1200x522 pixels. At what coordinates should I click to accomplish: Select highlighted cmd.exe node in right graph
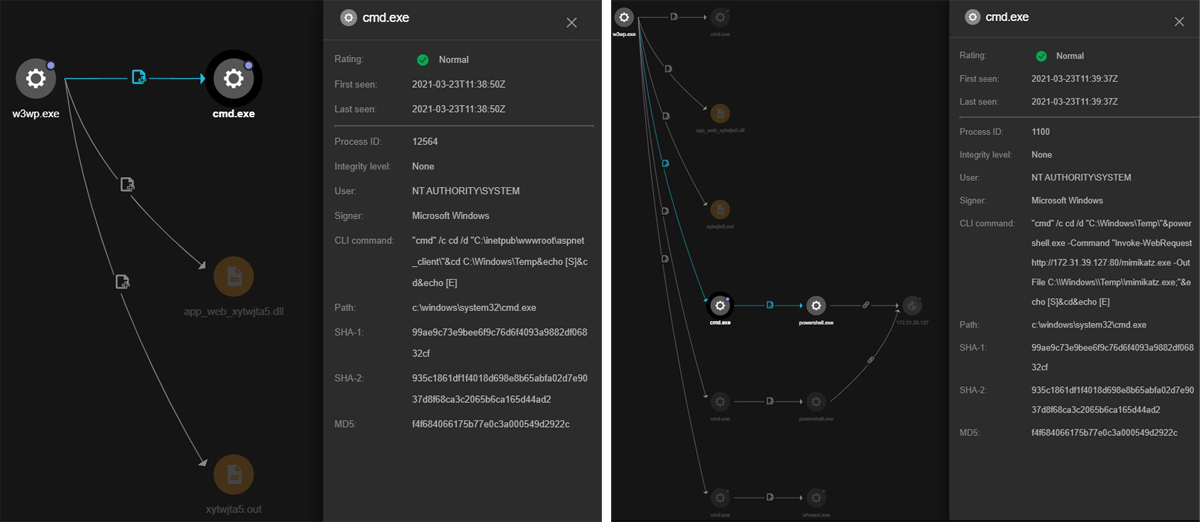[719, 306]
